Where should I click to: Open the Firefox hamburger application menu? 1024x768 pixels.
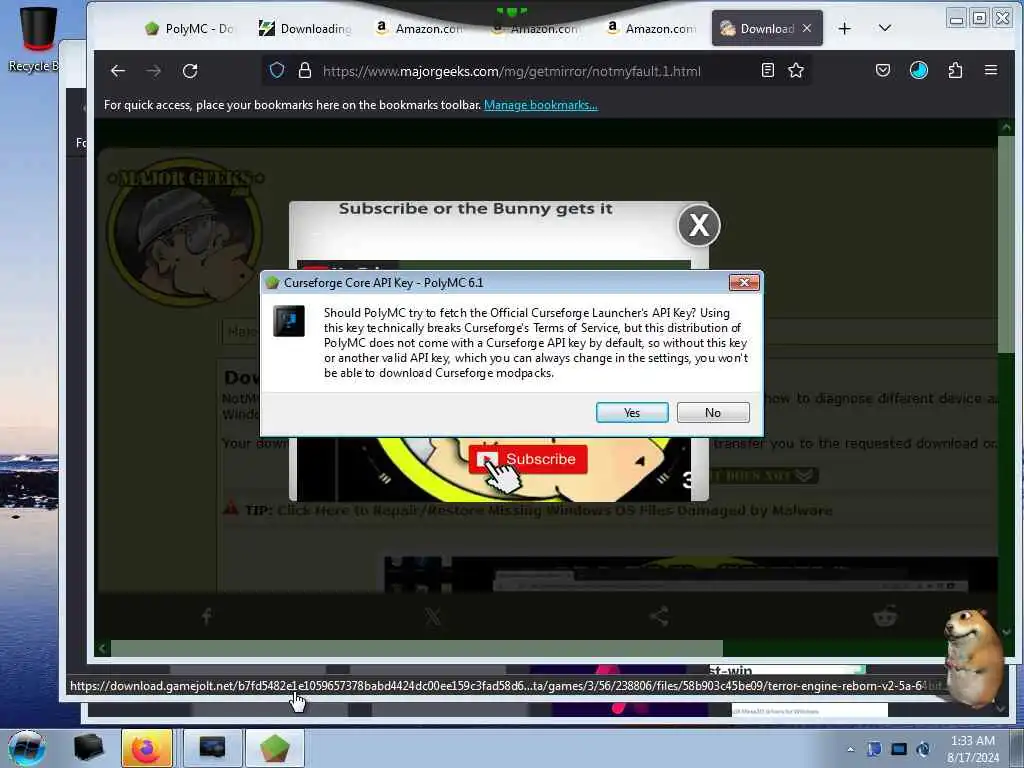(x=991, y=71)
